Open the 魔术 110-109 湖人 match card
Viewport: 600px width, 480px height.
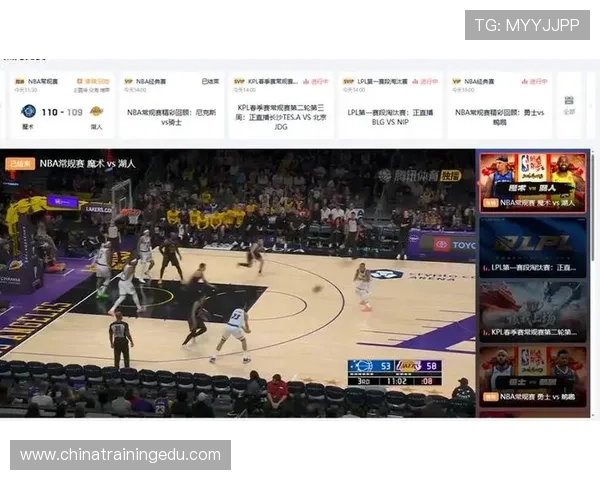click(x=62, y=105)
